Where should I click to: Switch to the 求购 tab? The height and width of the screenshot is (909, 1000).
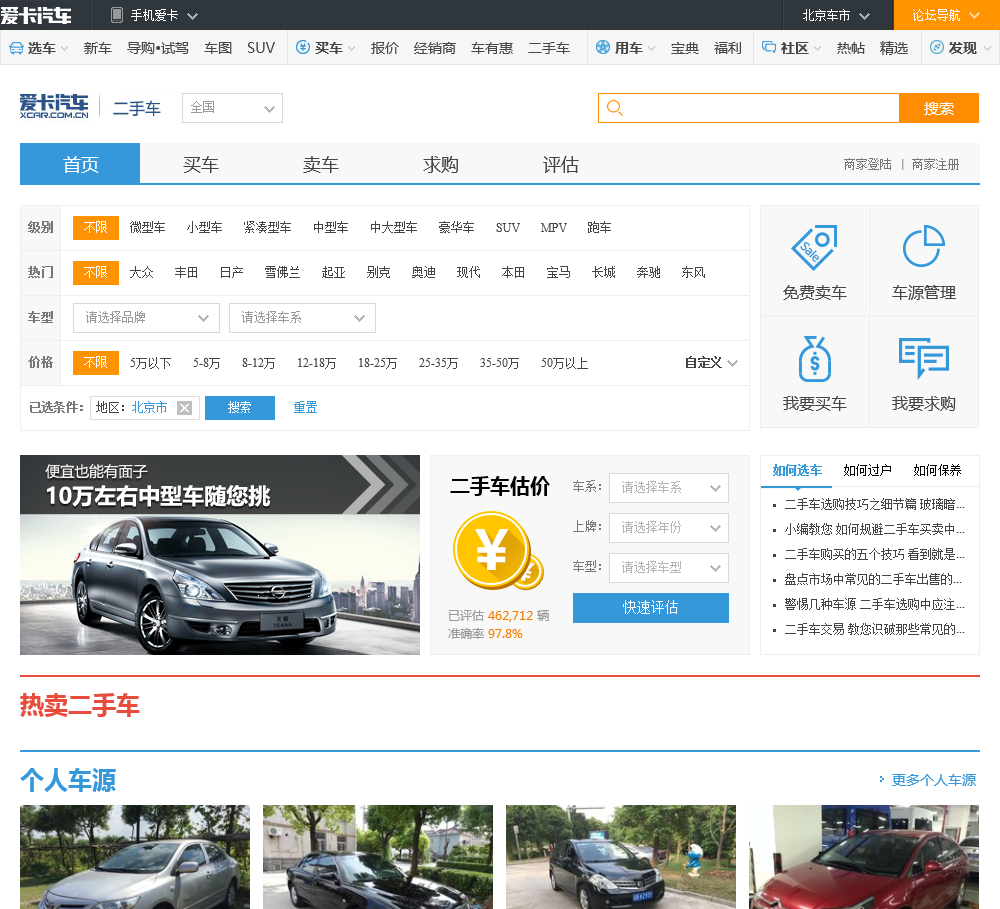point(441,165)
